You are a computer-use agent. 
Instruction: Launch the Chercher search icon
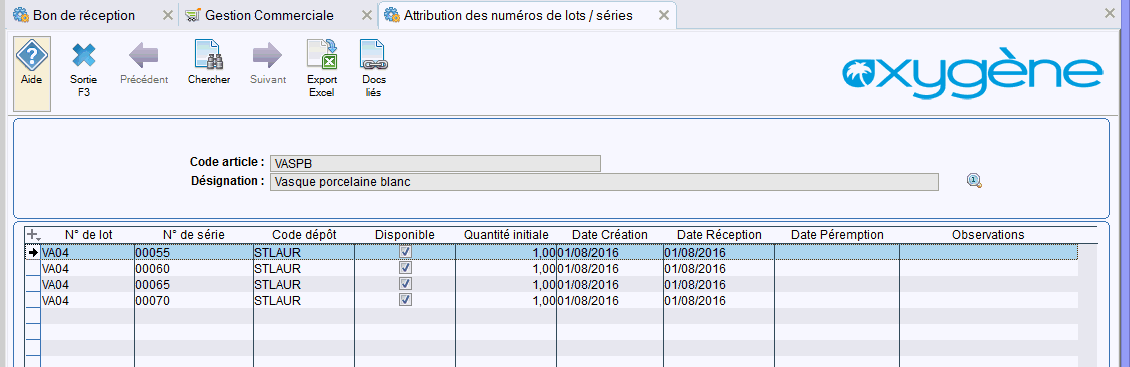click(x=209, y=57)
